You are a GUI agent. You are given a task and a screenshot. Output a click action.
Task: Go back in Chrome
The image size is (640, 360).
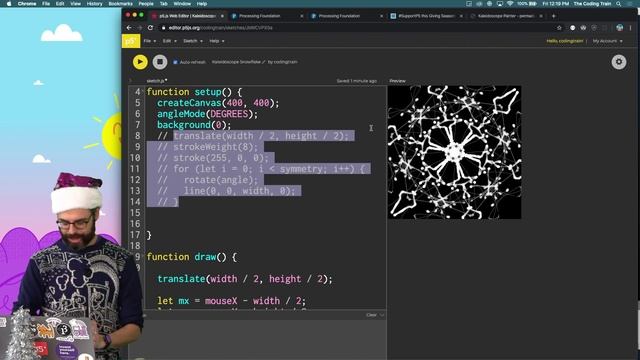[129, 28]
